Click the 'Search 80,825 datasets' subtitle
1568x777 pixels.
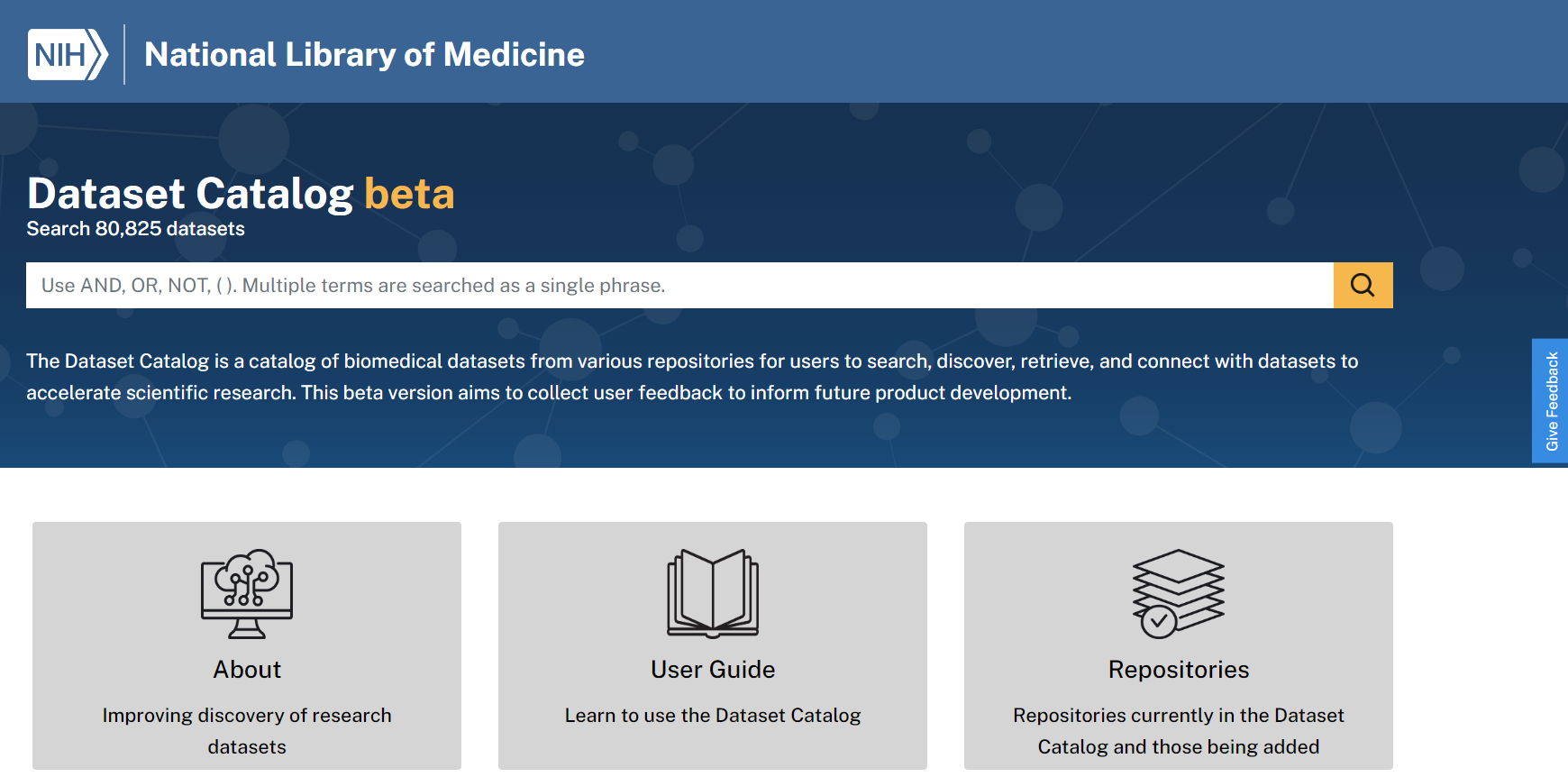pyautogui.click(x=136, y=229)
